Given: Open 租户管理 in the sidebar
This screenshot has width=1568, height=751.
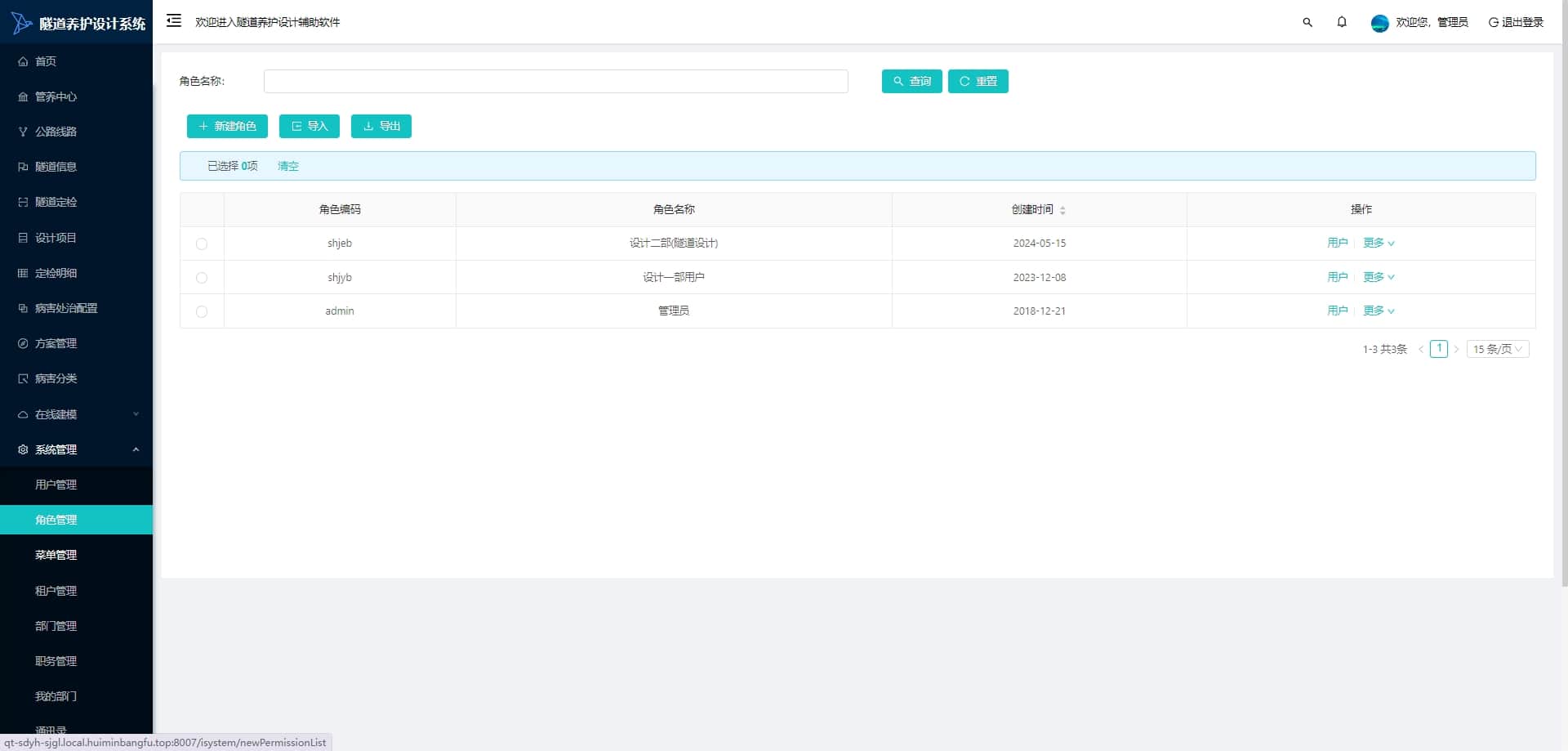Looking at the screenshot, I should coord(76,591).
